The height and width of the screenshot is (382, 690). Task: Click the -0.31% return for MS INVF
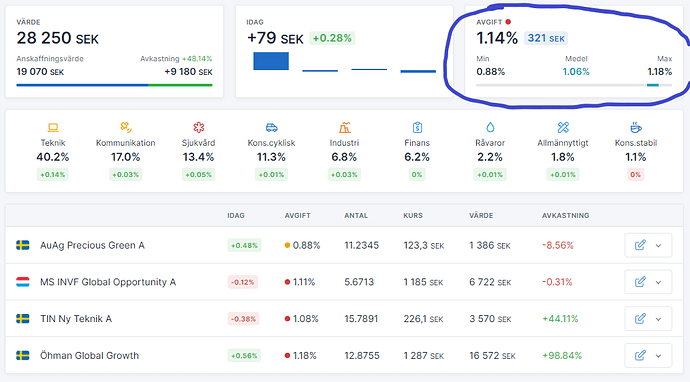click(557, 282)
